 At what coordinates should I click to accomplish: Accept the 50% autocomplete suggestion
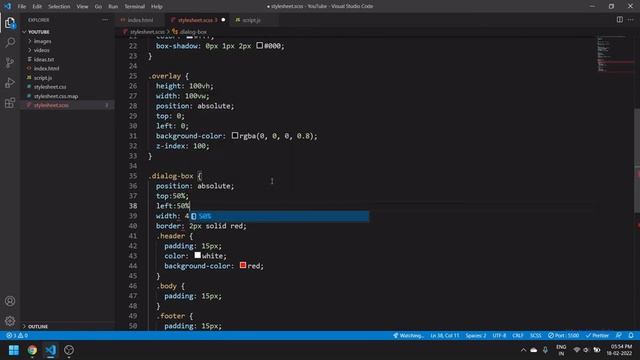(x=279, y=216)
